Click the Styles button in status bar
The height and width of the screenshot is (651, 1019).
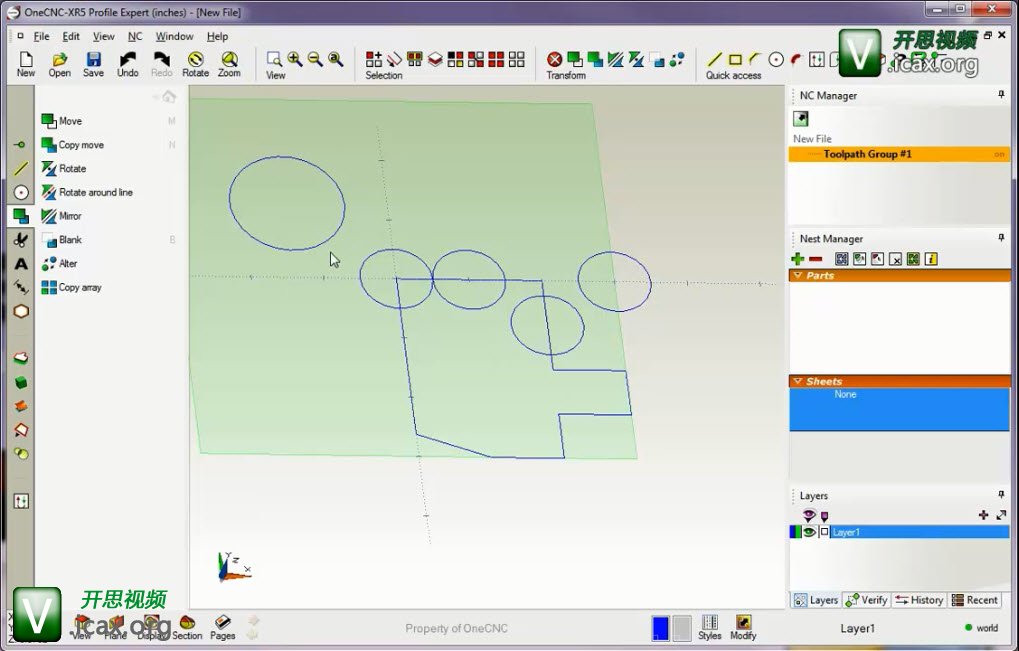coord(710,627)
